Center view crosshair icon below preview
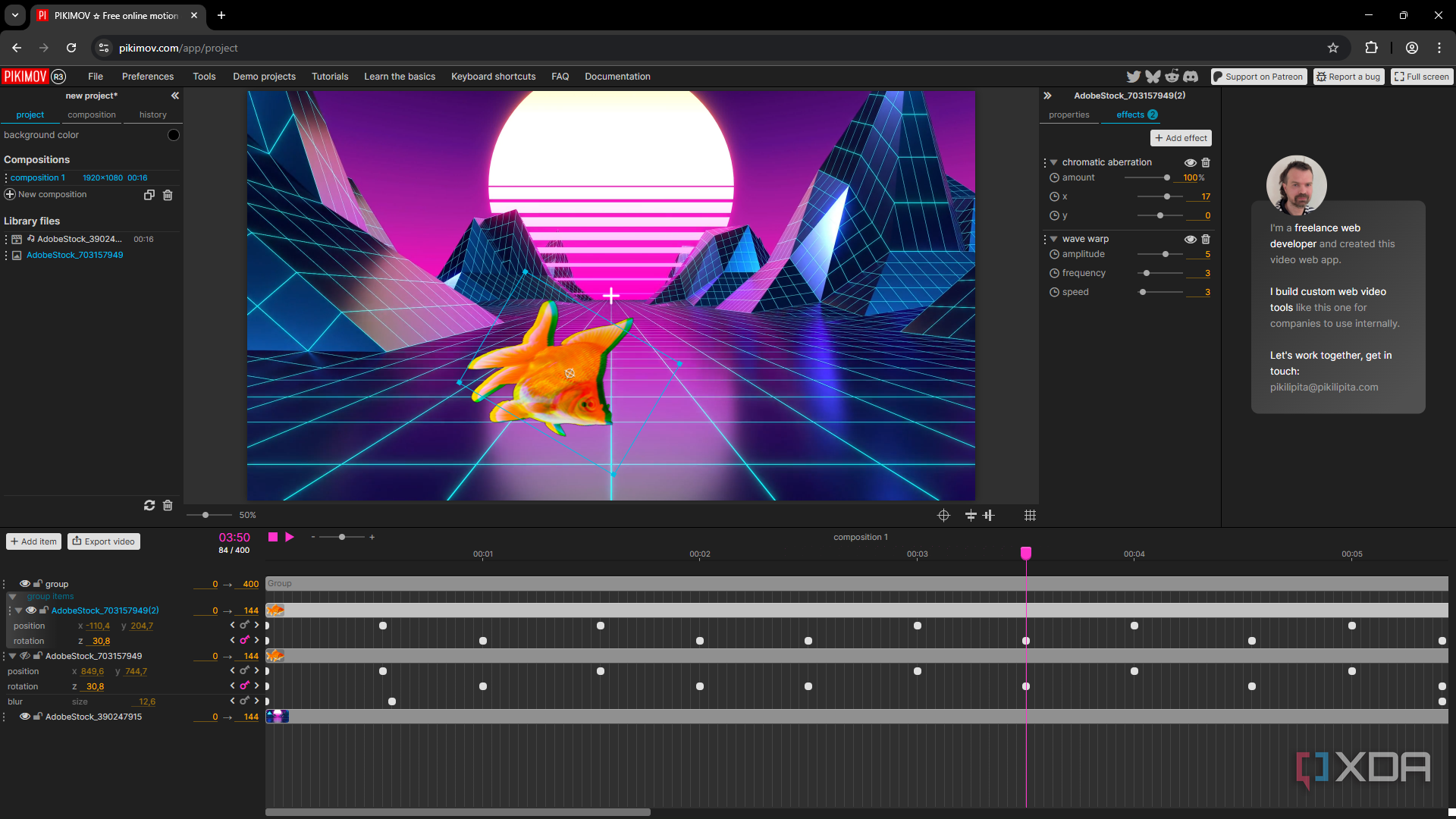 [943, 516]
